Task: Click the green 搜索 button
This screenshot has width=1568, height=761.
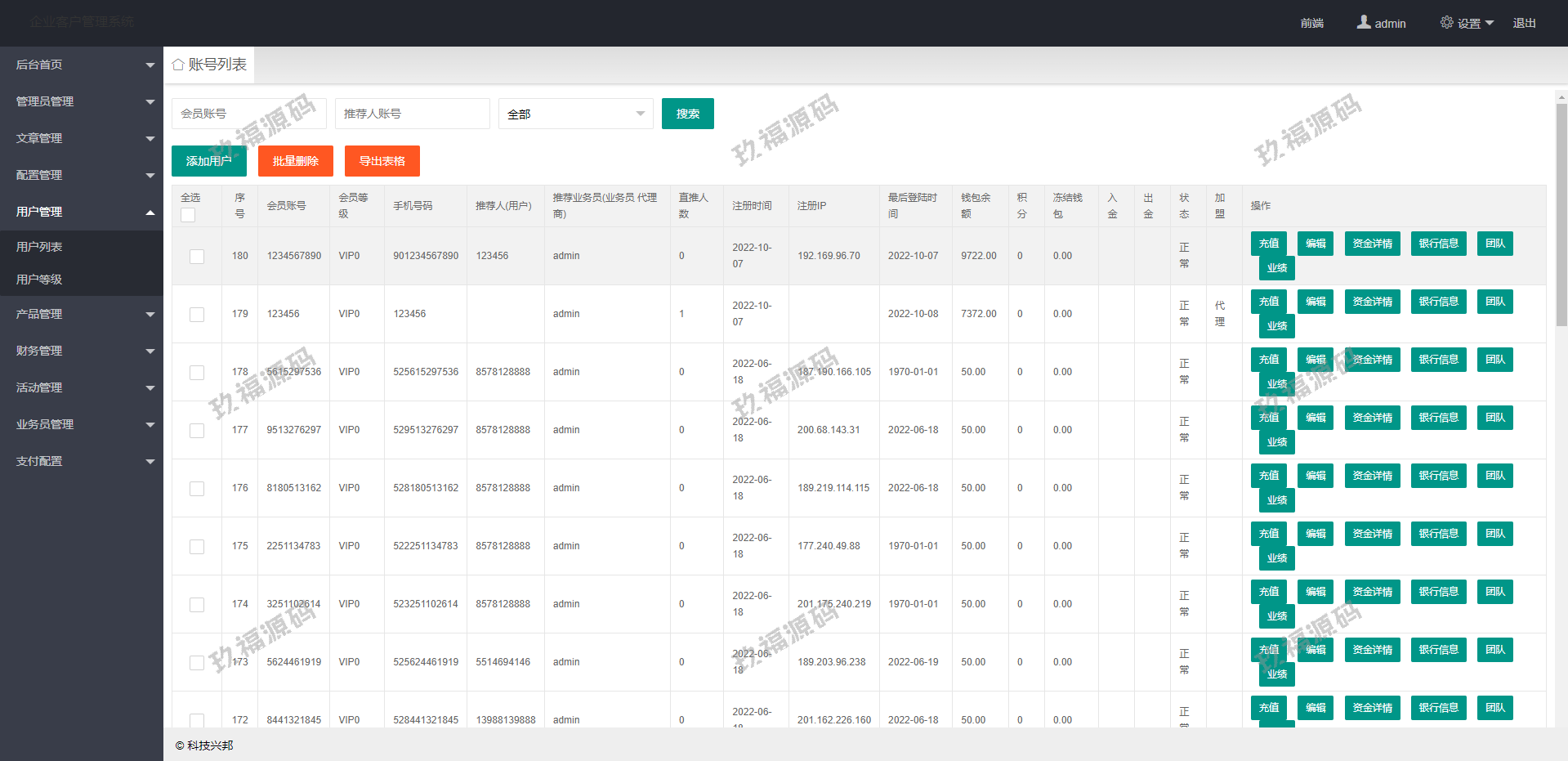Action: [687, 114]
